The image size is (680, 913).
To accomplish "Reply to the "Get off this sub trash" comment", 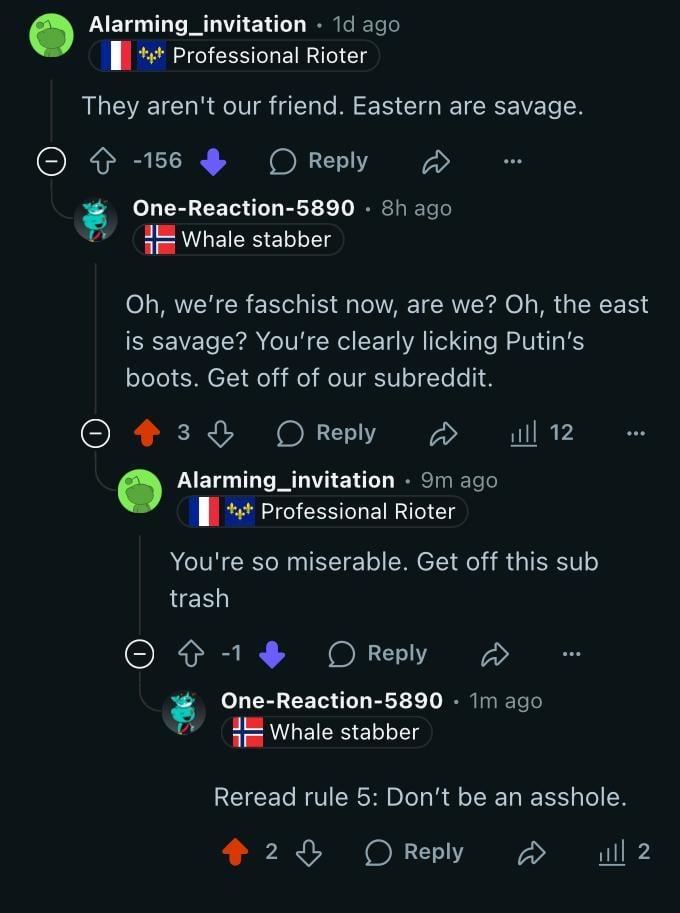I will [378, 654].
